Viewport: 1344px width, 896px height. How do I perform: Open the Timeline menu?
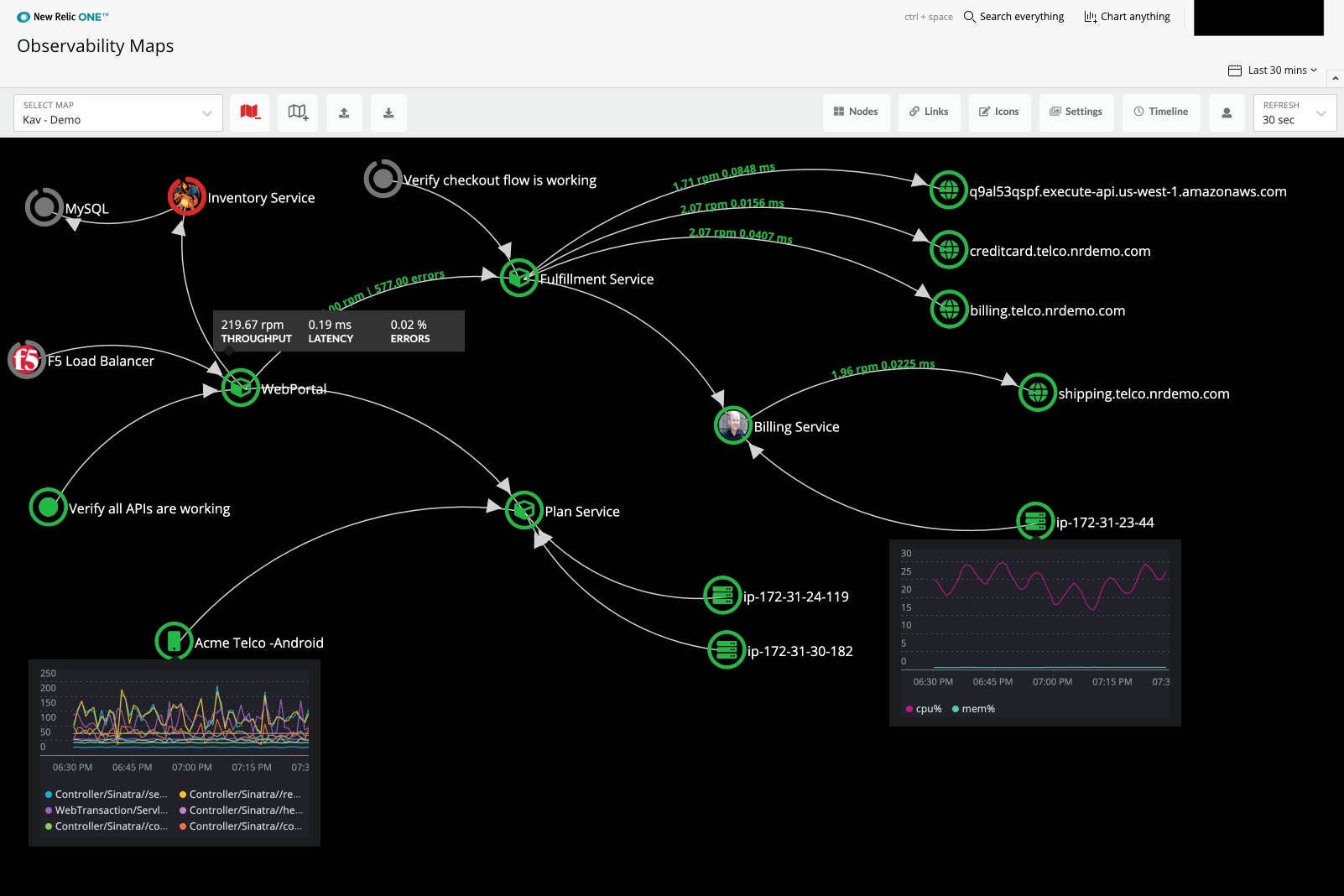point(1161,112)
